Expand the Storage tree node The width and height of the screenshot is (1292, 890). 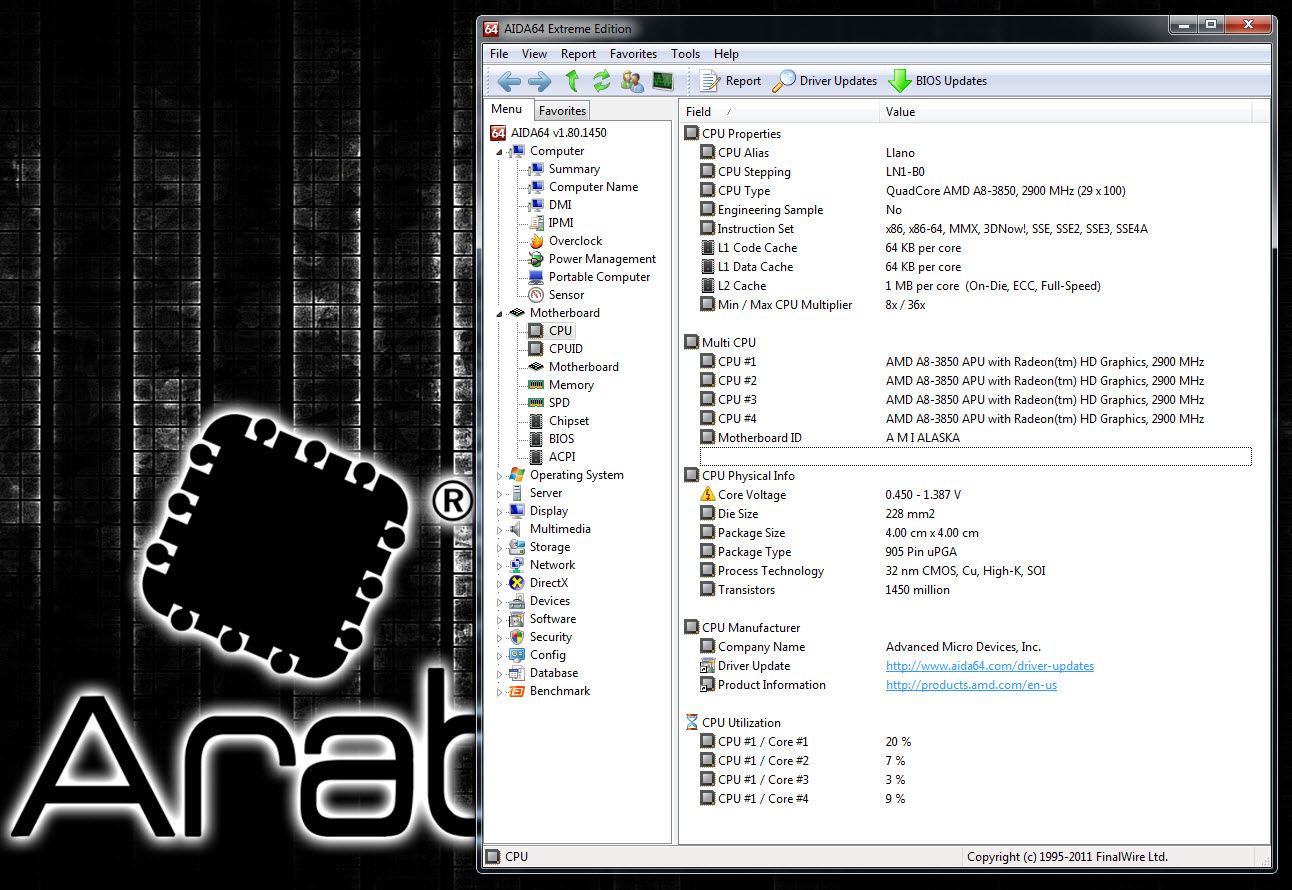pos(500,548)
